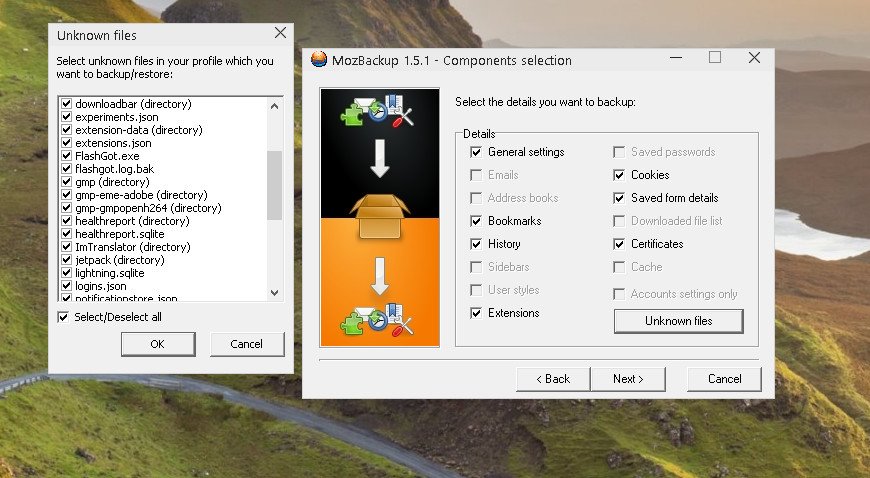Click the disabled Saved passwords checkbox
This screenshot has width=870, height=478.
(x=619, y=152)
